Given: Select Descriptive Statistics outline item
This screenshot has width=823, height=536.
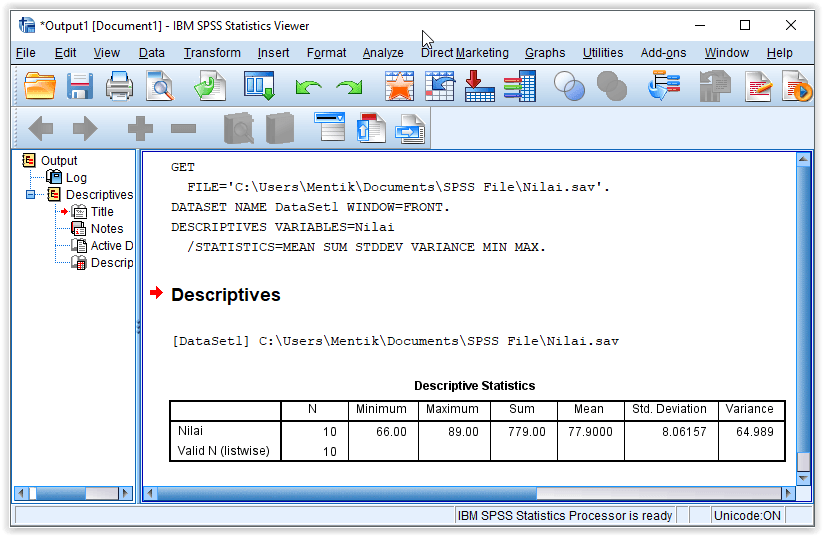Looking at the screenshot, I should pyautogui.click(x=112, y=262).
